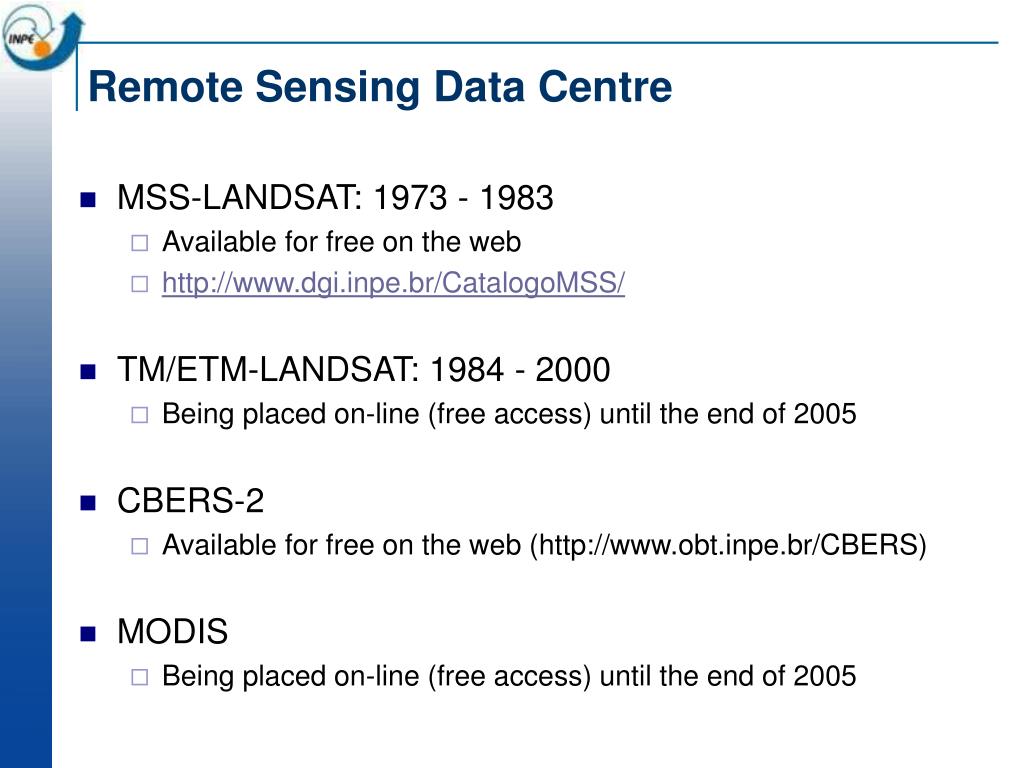Image resolution: width=1024 pixels, height=768 pixels.
Task: Click the CBERS-2 heading text
Action: [x=191, y=501]
